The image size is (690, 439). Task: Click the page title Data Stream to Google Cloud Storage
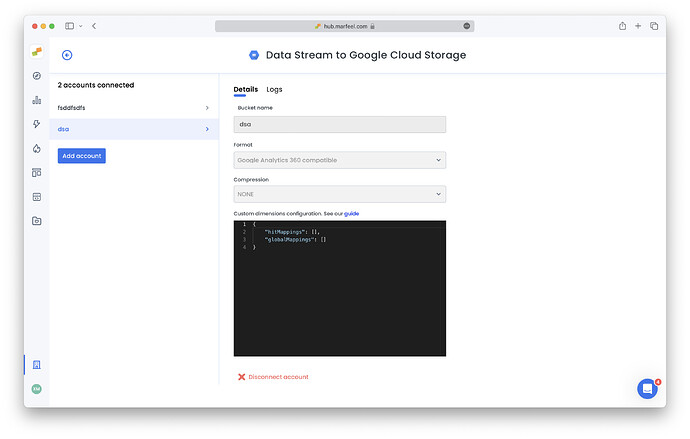366,55
